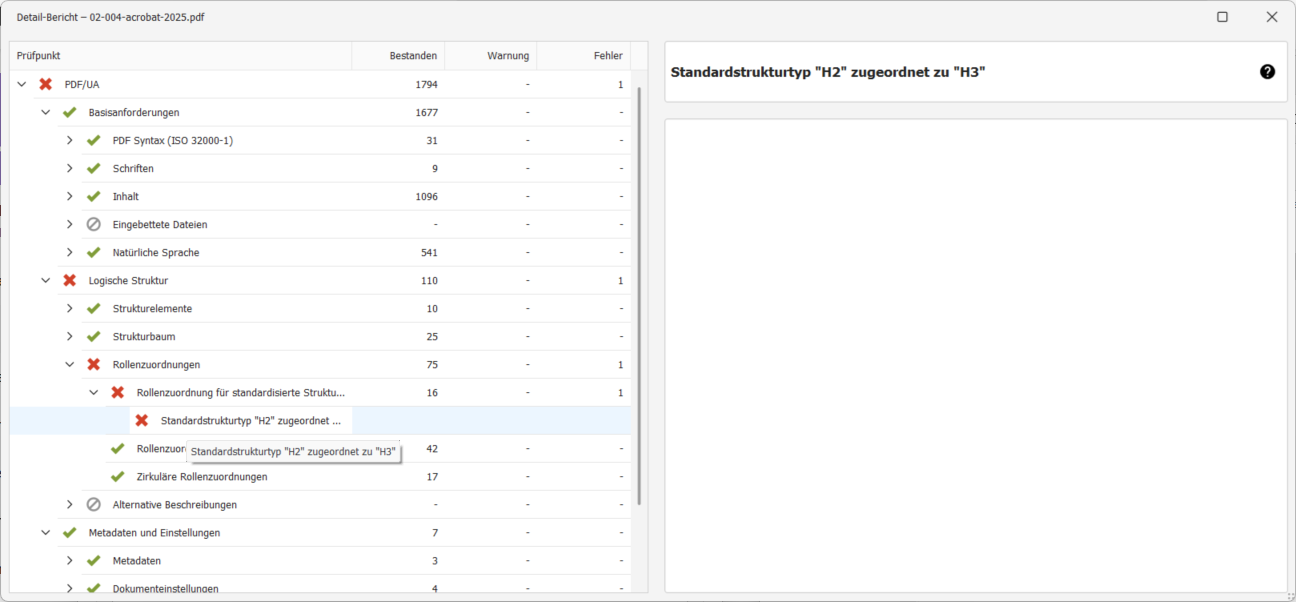Collapse the Metadaten und Einstellungen section

point(46,533)
